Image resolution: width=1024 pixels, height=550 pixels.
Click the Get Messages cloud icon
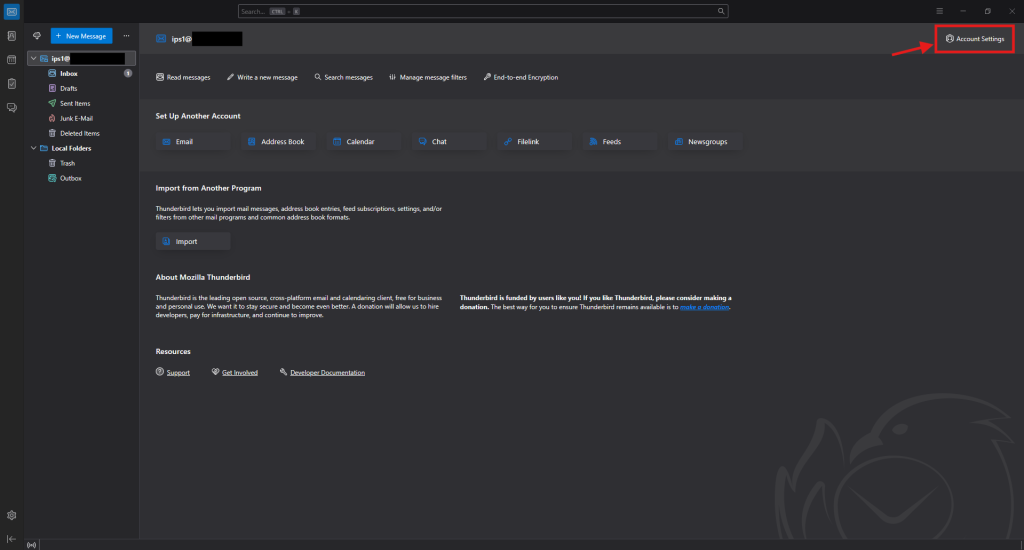tap(37, 36)
